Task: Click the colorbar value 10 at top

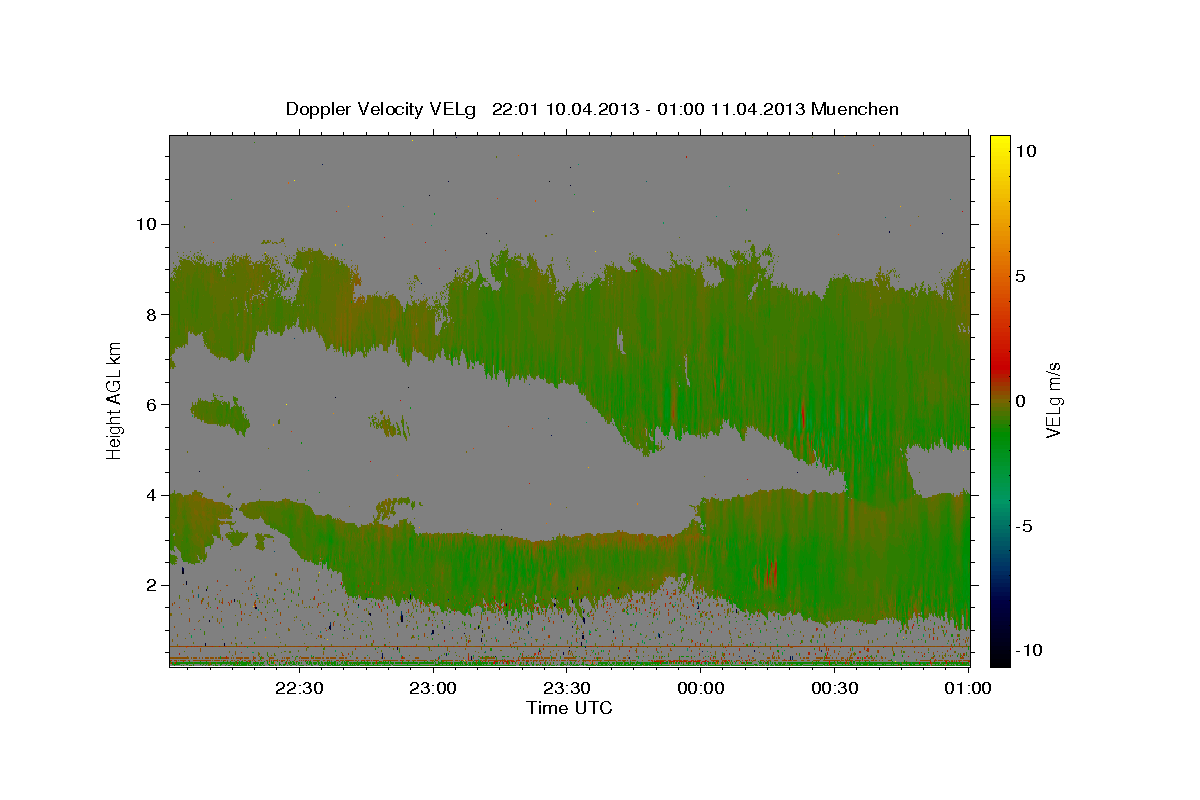Action: click(1026, 151)
